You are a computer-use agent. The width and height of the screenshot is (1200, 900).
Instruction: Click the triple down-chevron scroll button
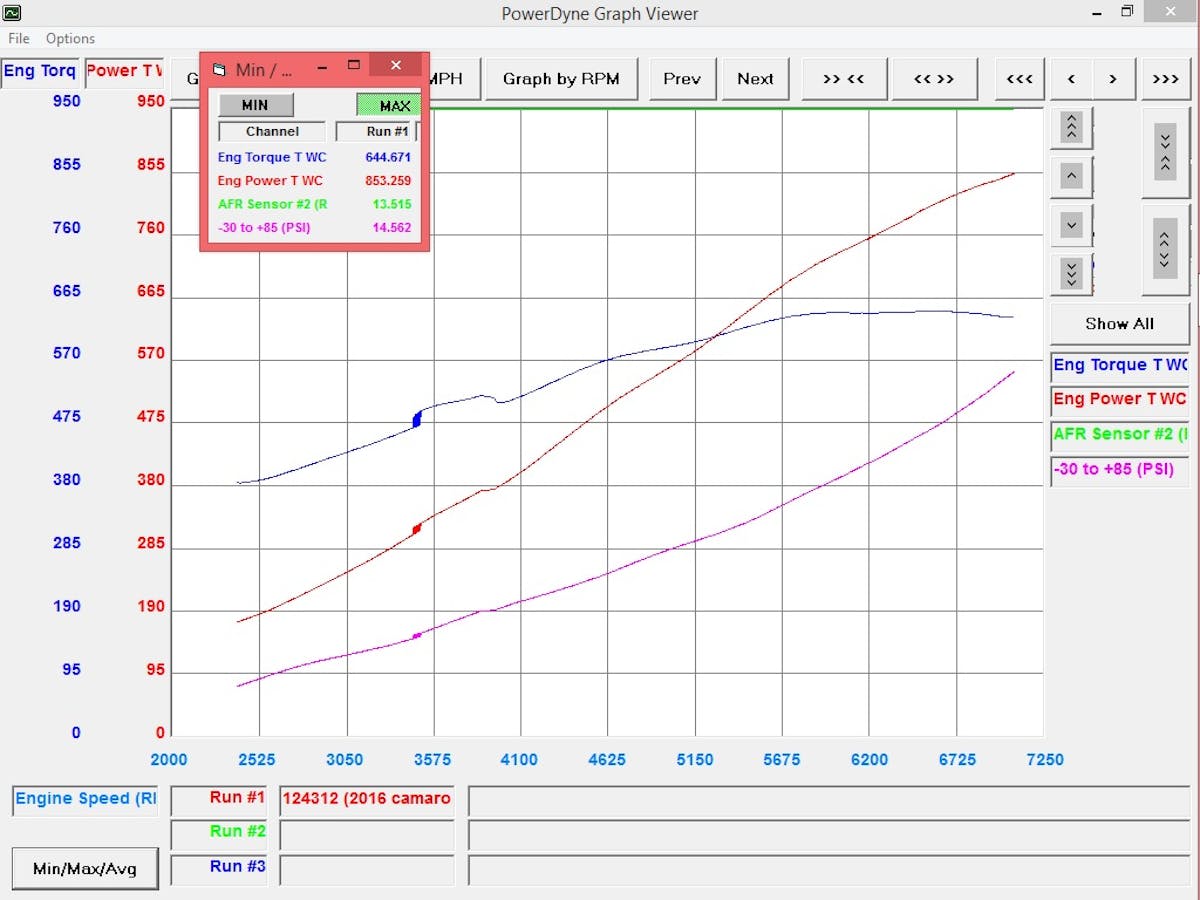coord(1071,272)
